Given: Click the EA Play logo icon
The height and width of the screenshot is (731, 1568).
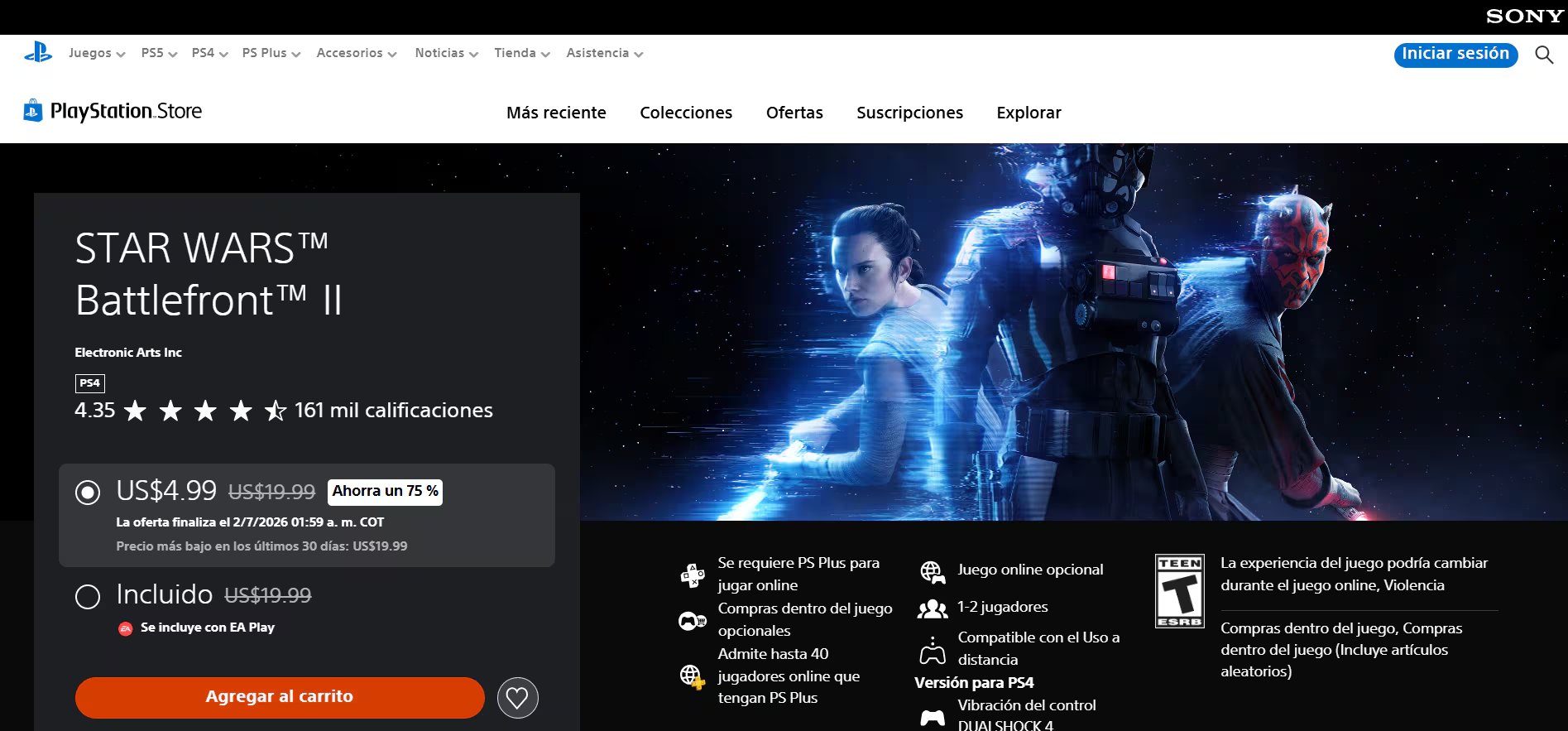Looking at the screenshot, I should 125,628.
